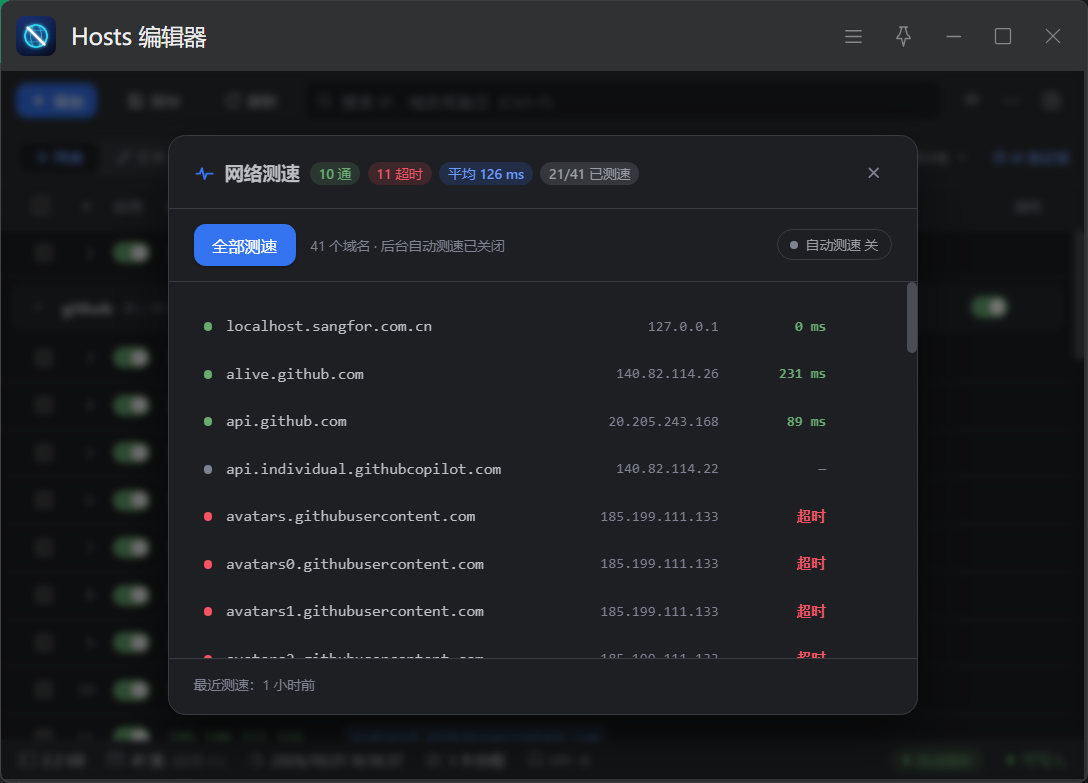Click 超时 in the avatars1.githubusercontent.com row
Screen dimensions: 1088x783
point(811,612)
